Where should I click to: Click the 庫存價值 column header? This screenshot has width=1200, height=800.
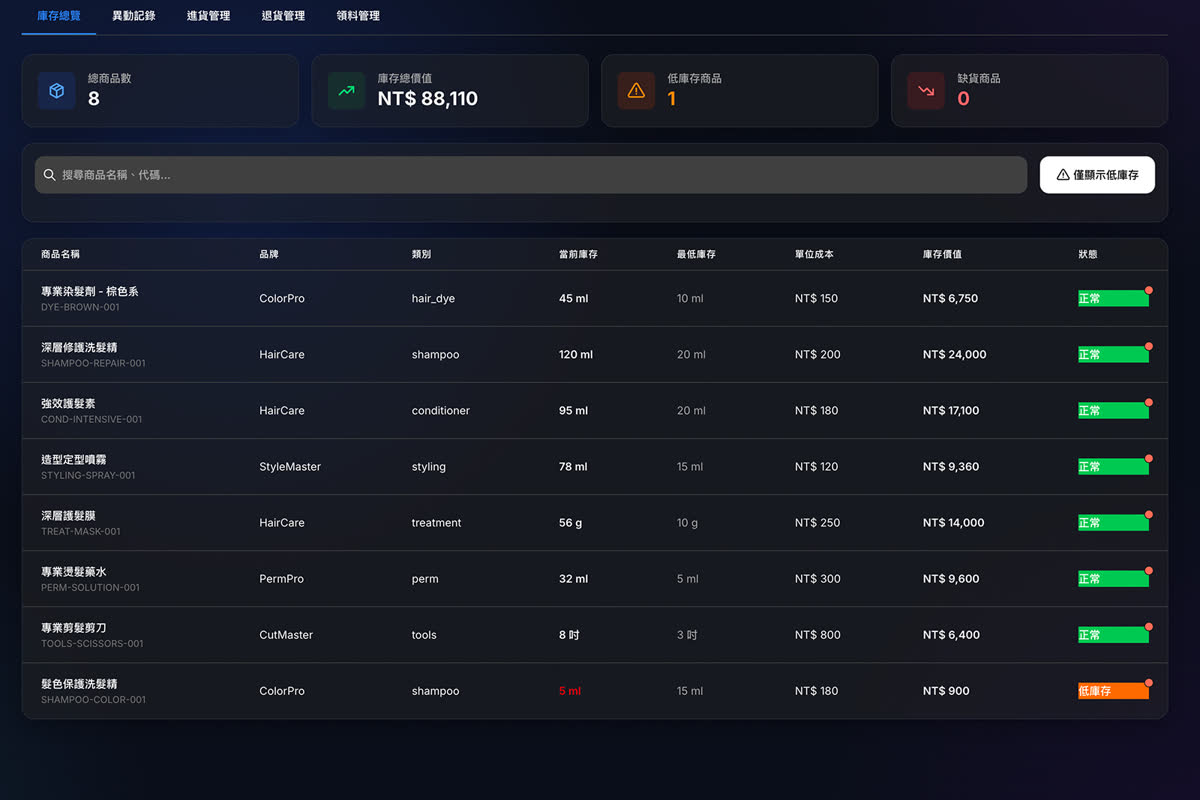tap(942, 255)
